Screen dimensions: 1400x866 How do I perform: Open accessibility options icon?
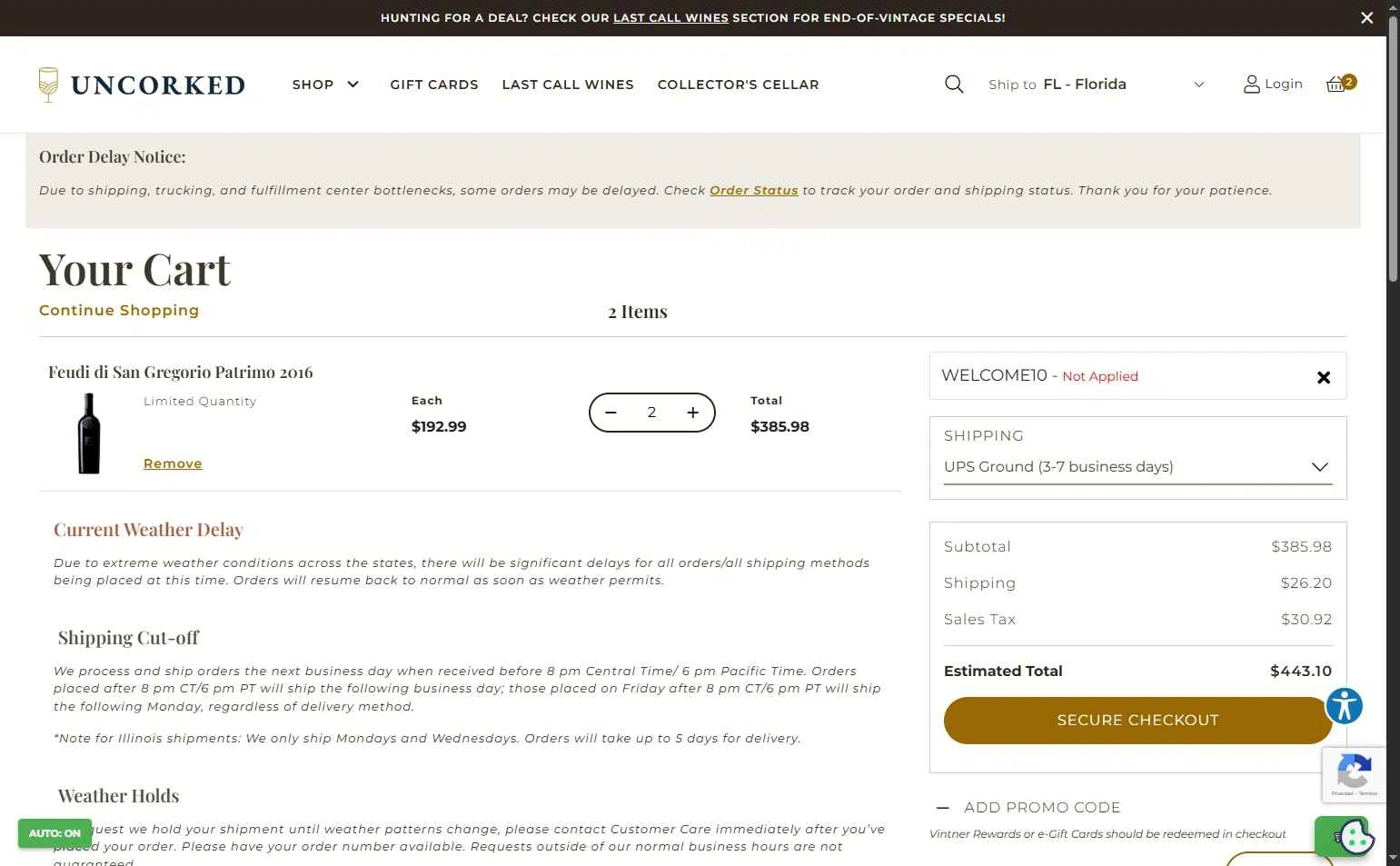pos(1345,705)
